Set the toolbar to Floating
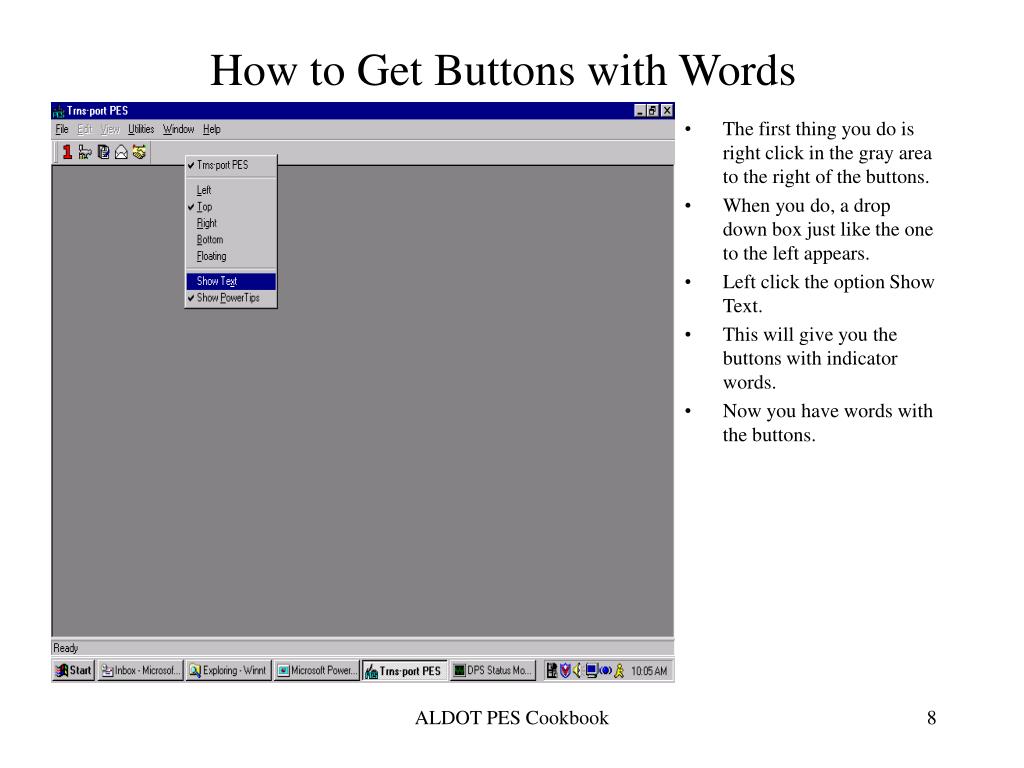Viewport: 1024px width, 768px height. [231, 257]
